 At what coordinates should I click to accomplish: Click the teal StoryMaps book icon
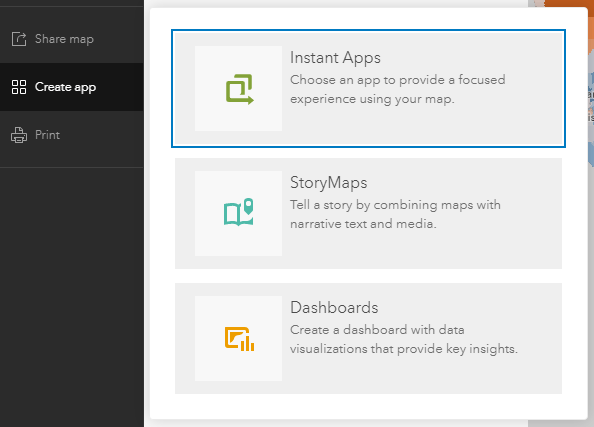239,212
